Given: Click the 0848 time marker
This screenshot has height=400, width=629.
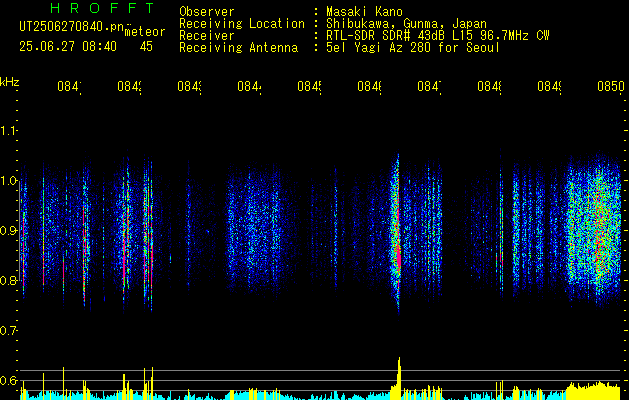Looking at the screenshot, I should coord(490,87).
